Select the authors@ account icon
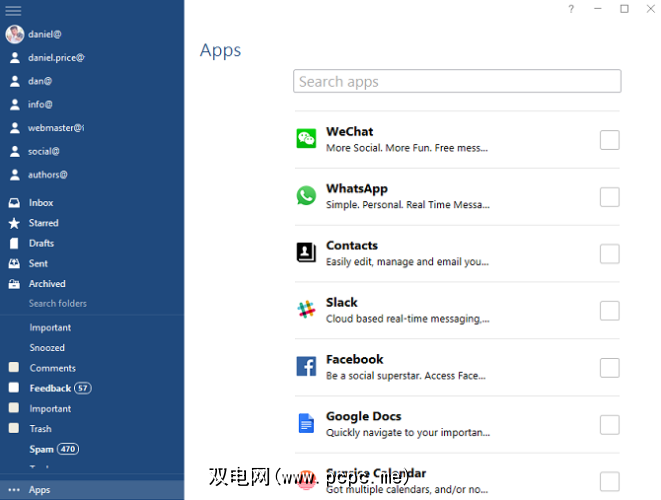 click(x=15, y=175)
